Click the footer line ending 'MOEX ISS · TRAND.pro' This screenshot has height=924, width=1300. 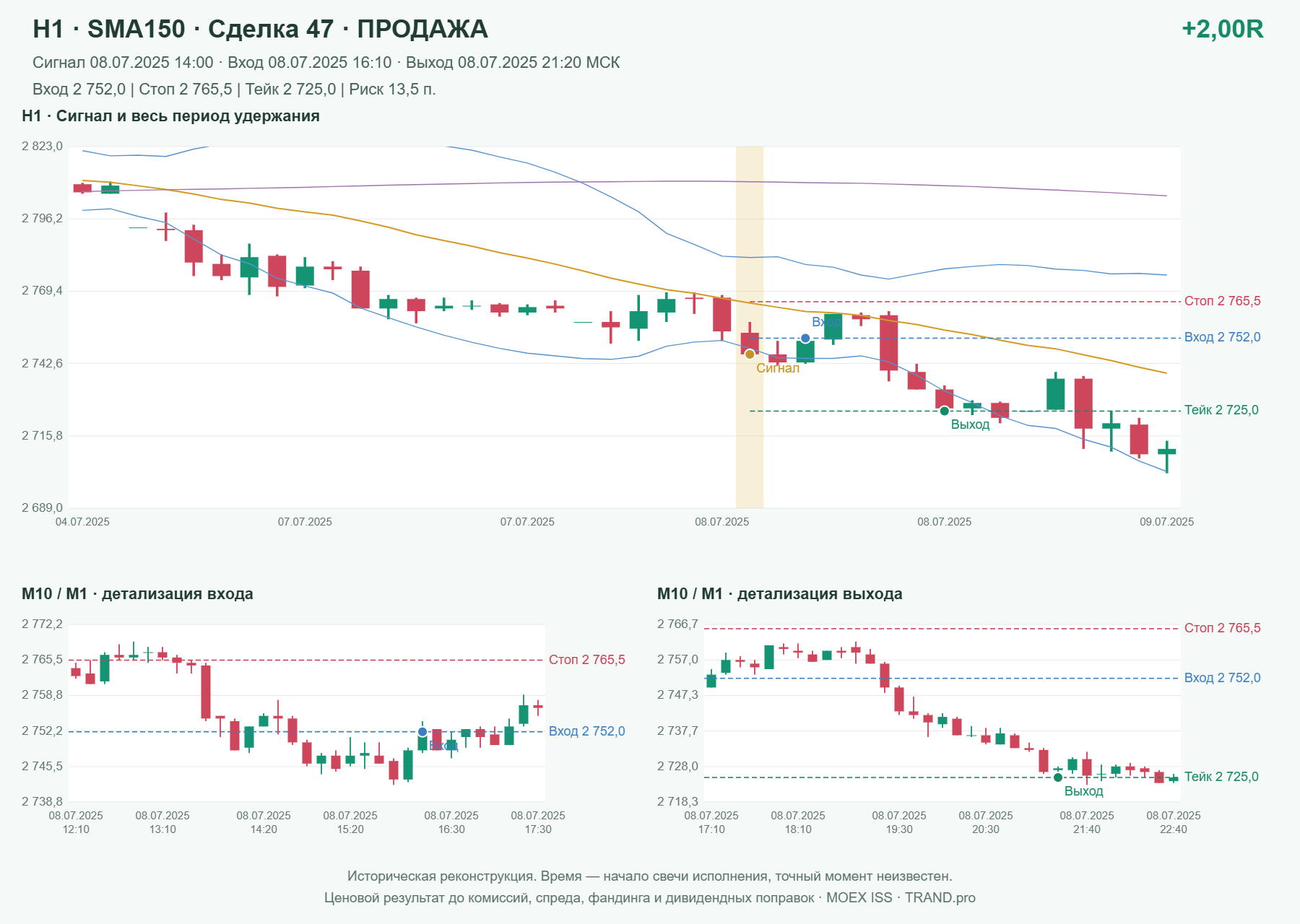(x=650, y=898)
